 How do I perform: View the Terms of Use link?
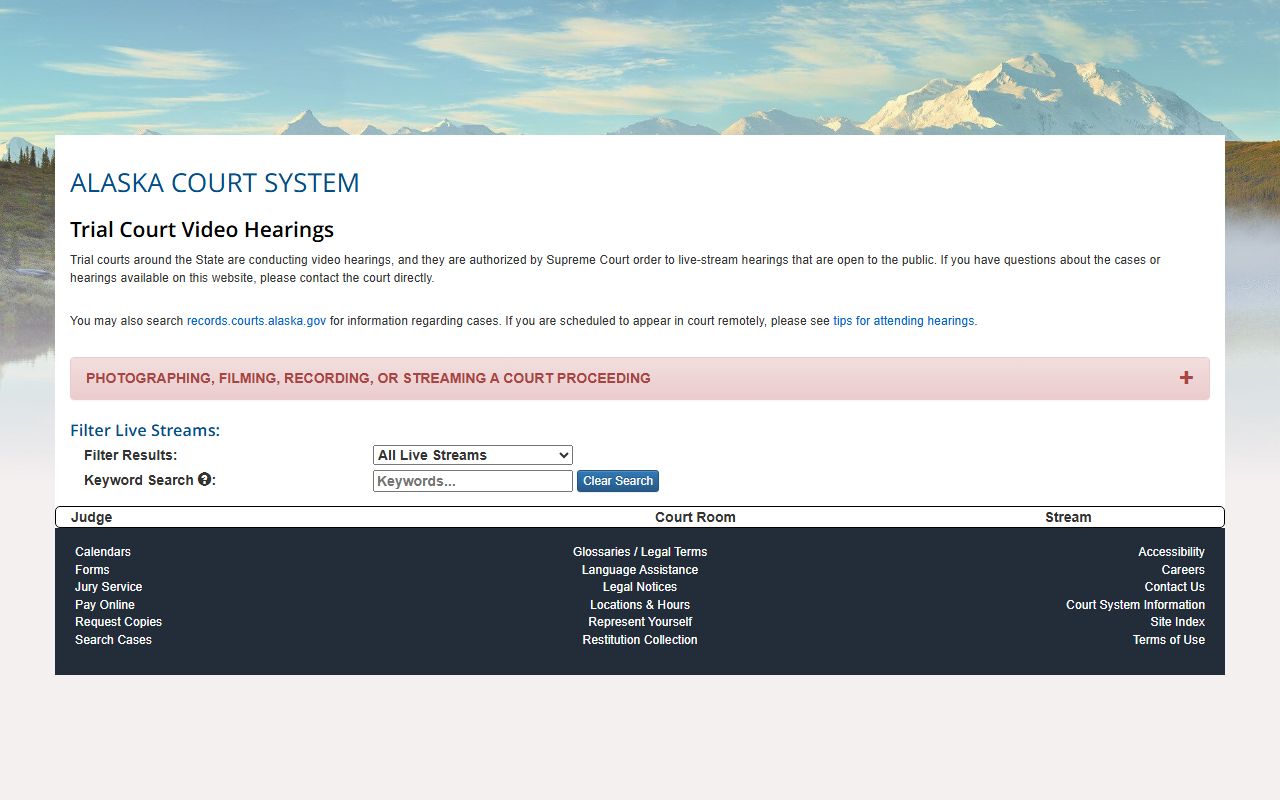(x=1168, y=640)
